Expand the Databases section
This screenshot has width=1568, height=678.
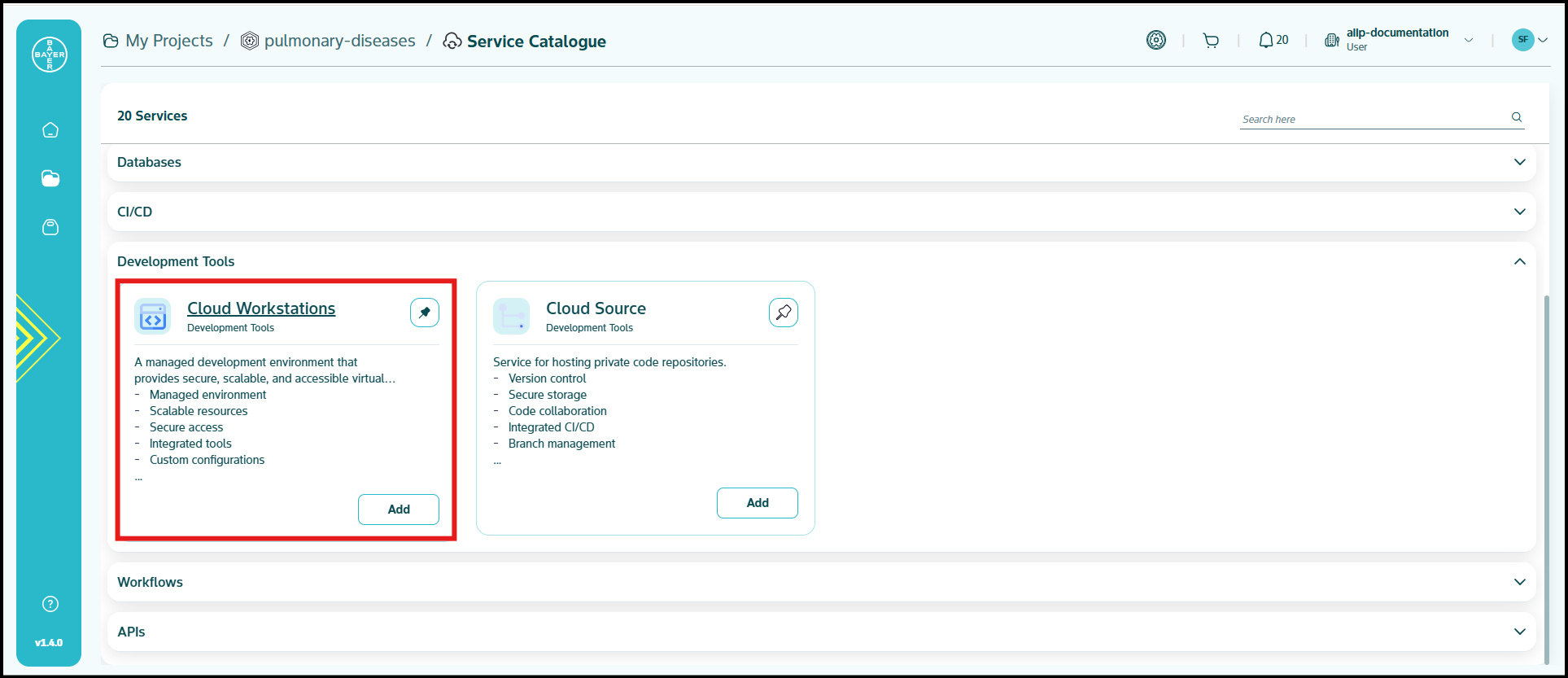[1519, 162]
